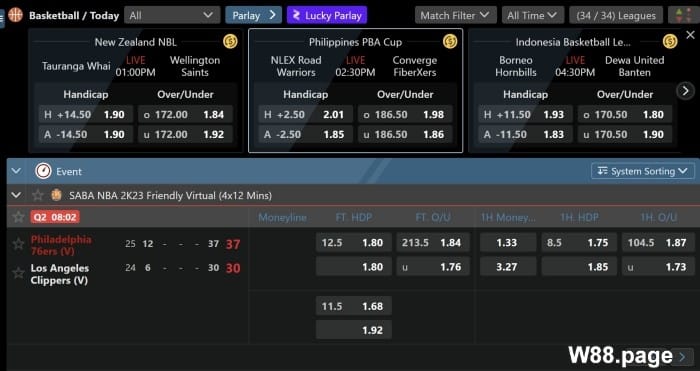The height and width of the screenshot is (371, 700).
Task: Star the Los Angeles Clippers team
Action: [x=18, y=273]
